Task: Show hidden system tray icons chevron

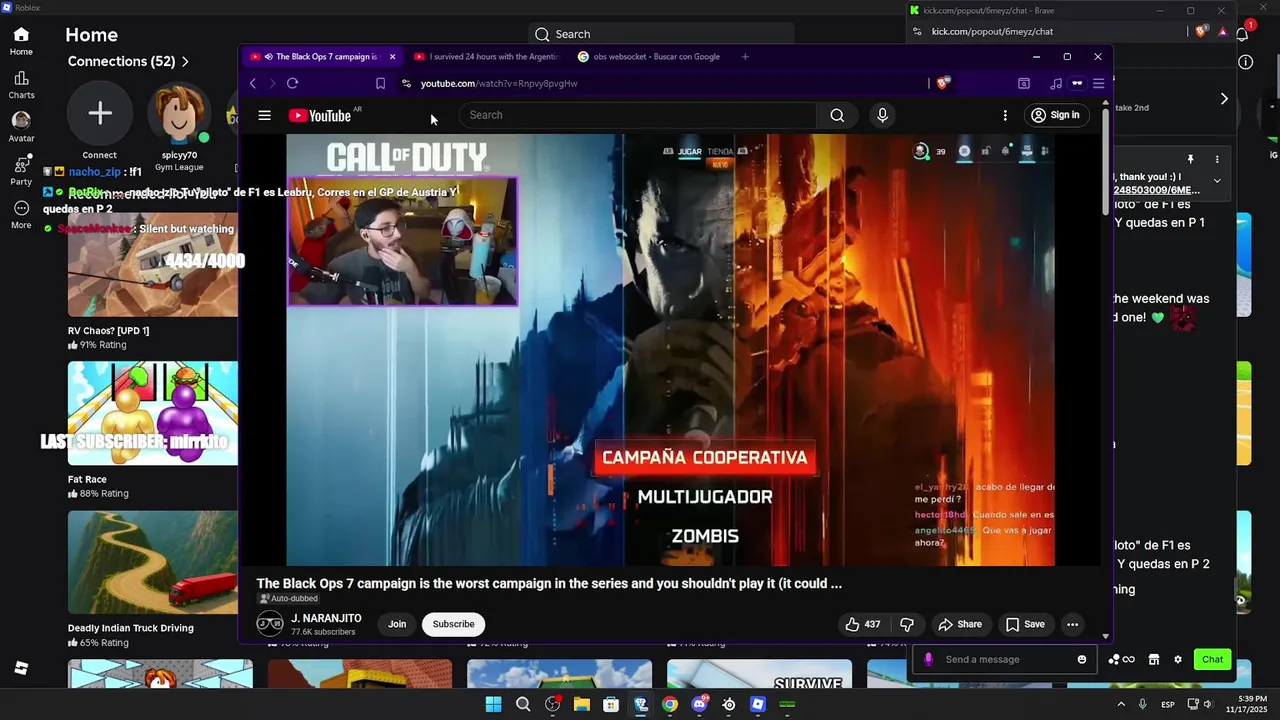Action: [x=1121, y=705]
